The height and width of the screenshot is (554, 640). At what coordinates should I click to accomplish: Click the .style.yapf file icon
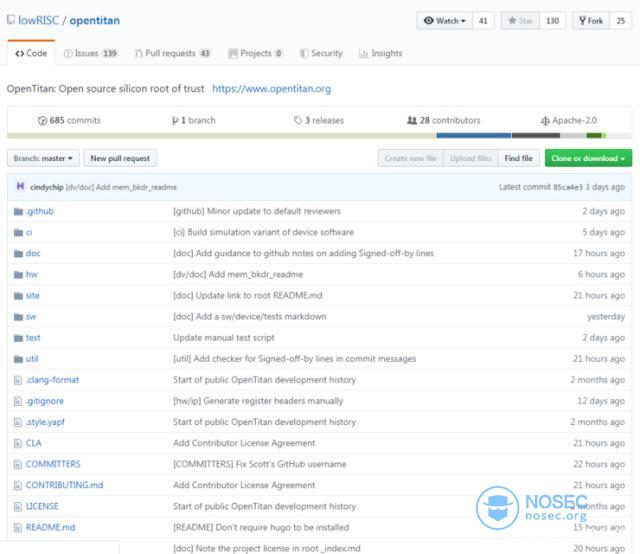18,422
